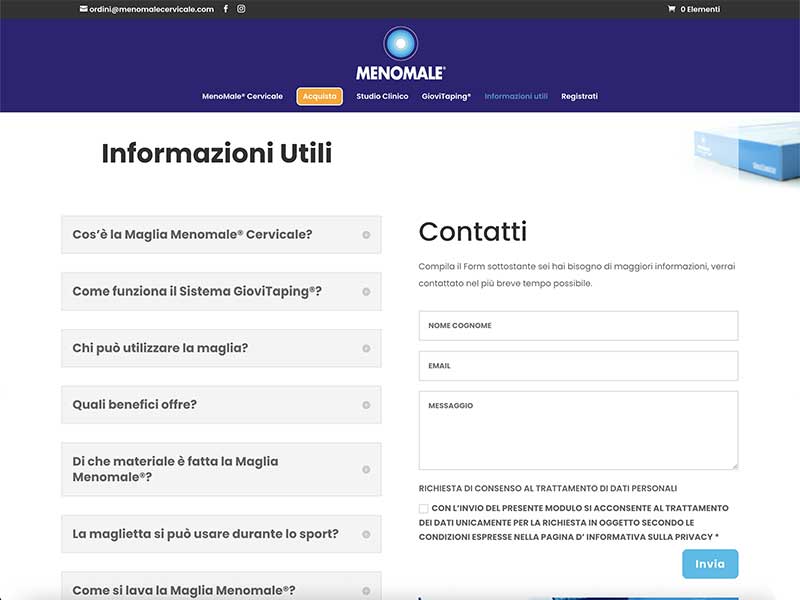
Task: Open the Registrati menu item
Action: click(579, 97)
